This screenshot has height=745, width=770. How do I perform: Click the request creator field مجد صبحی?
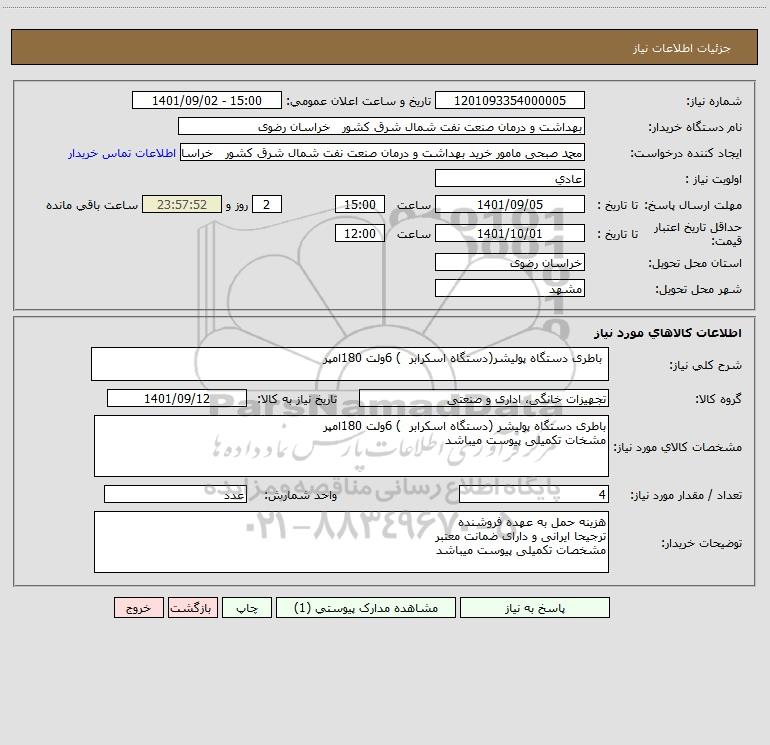(382, 152)
